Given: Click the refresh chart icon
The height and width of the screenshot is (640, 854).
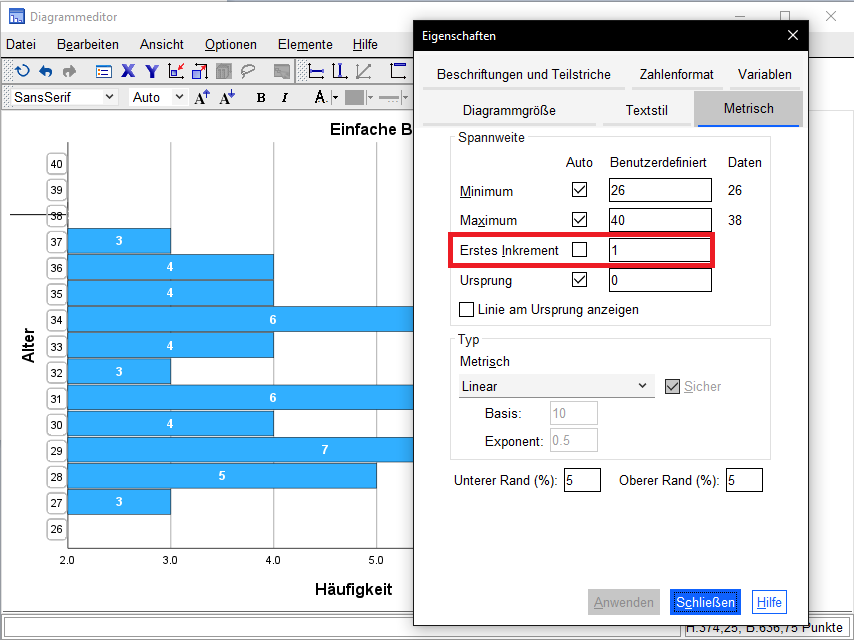Looking at the screenshot, I should click(x=23, y=70).
